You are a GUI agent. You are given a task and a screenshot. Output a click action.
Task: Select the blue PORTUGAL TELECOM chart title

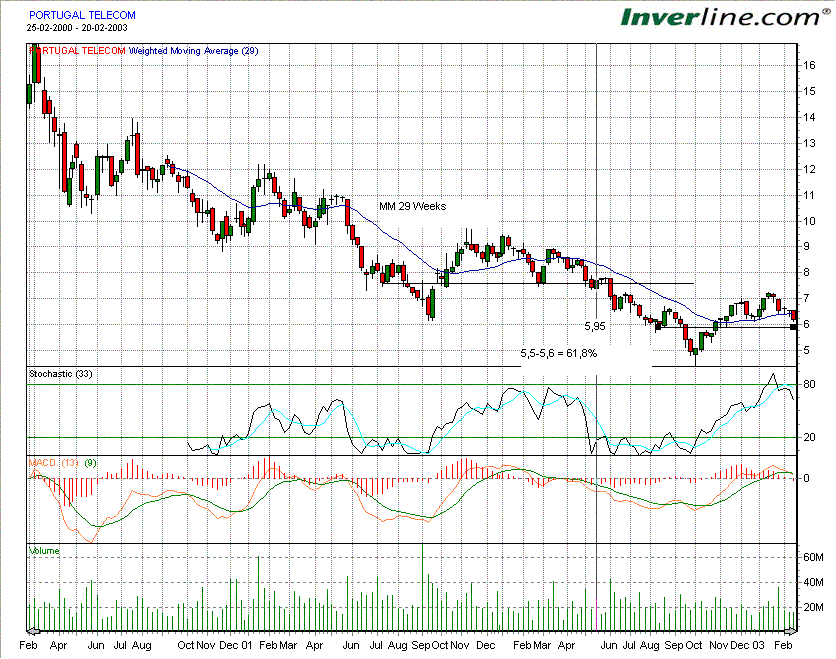point(82,15)
